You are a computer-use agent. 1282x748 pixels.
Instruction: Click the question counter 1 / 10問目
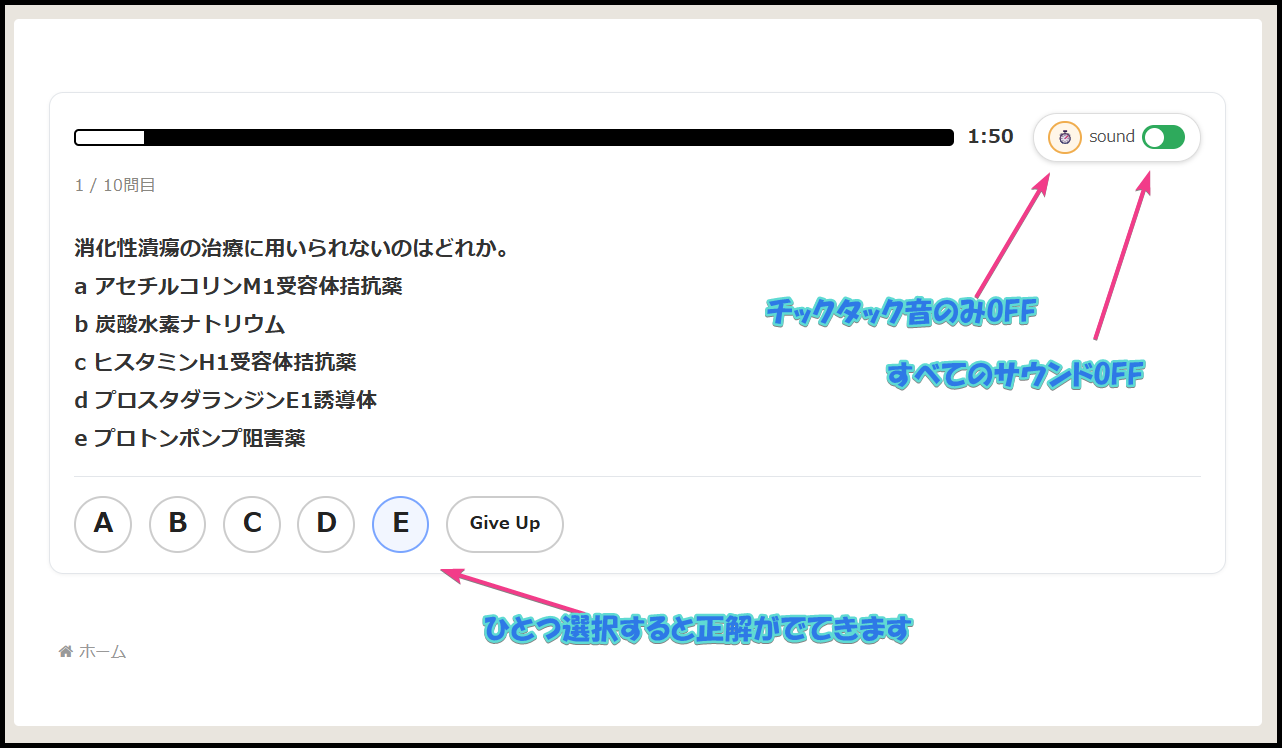pos(115,185)
